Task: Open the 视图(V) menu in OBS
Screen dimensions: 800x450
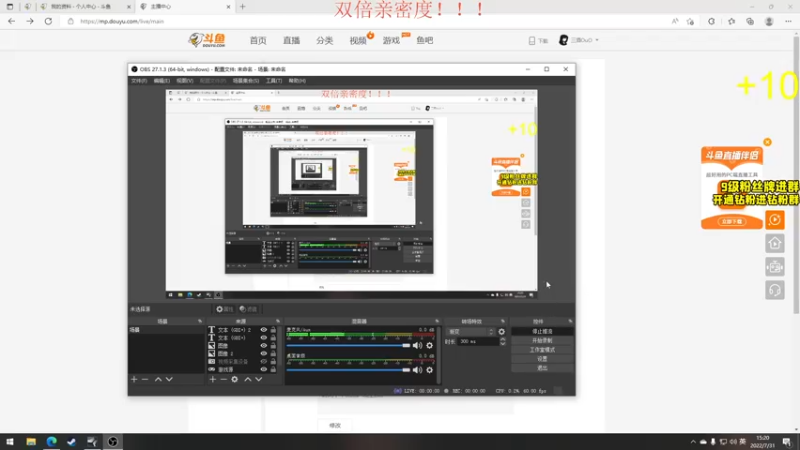Action: click(x=185, y=81)
